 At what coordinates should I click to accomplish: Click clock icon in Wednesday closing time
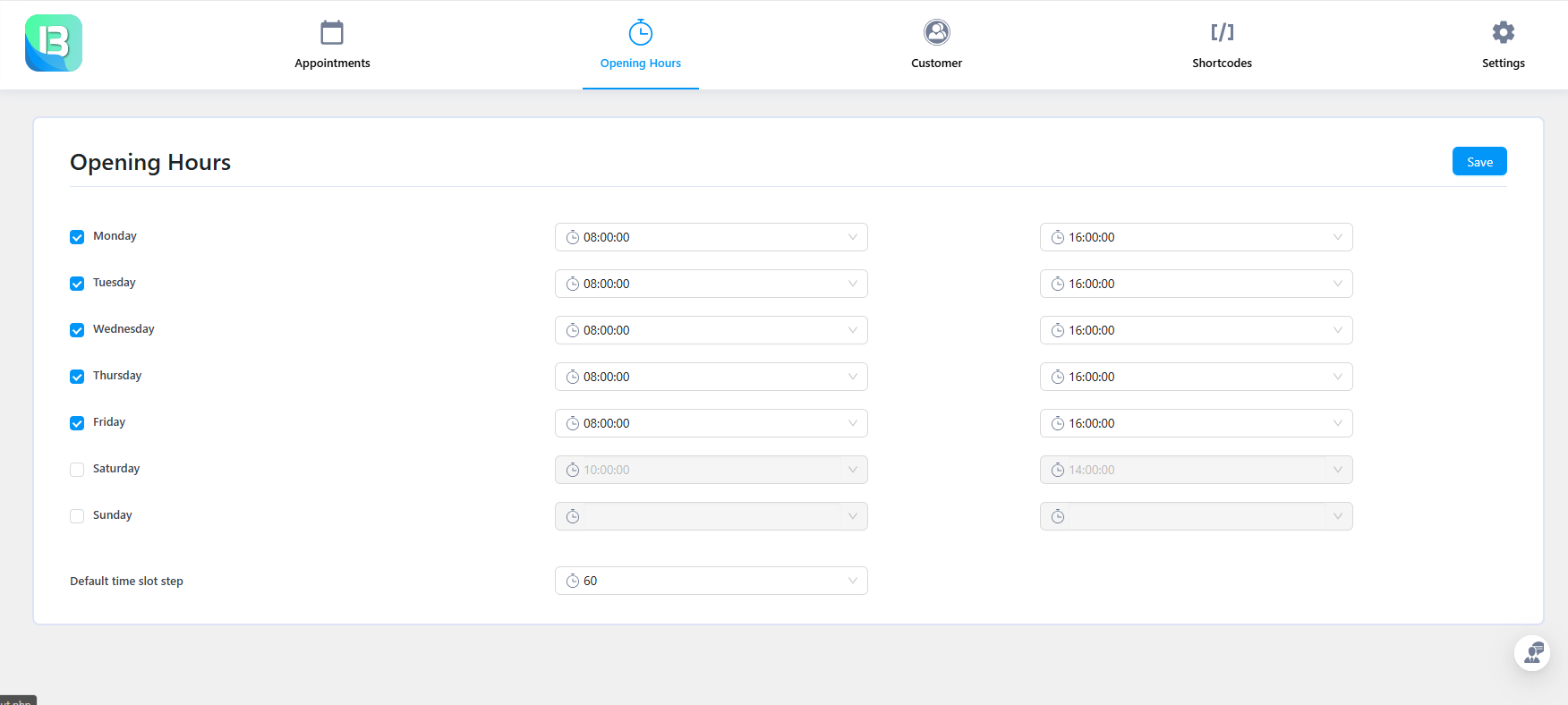coord(1058,330)
